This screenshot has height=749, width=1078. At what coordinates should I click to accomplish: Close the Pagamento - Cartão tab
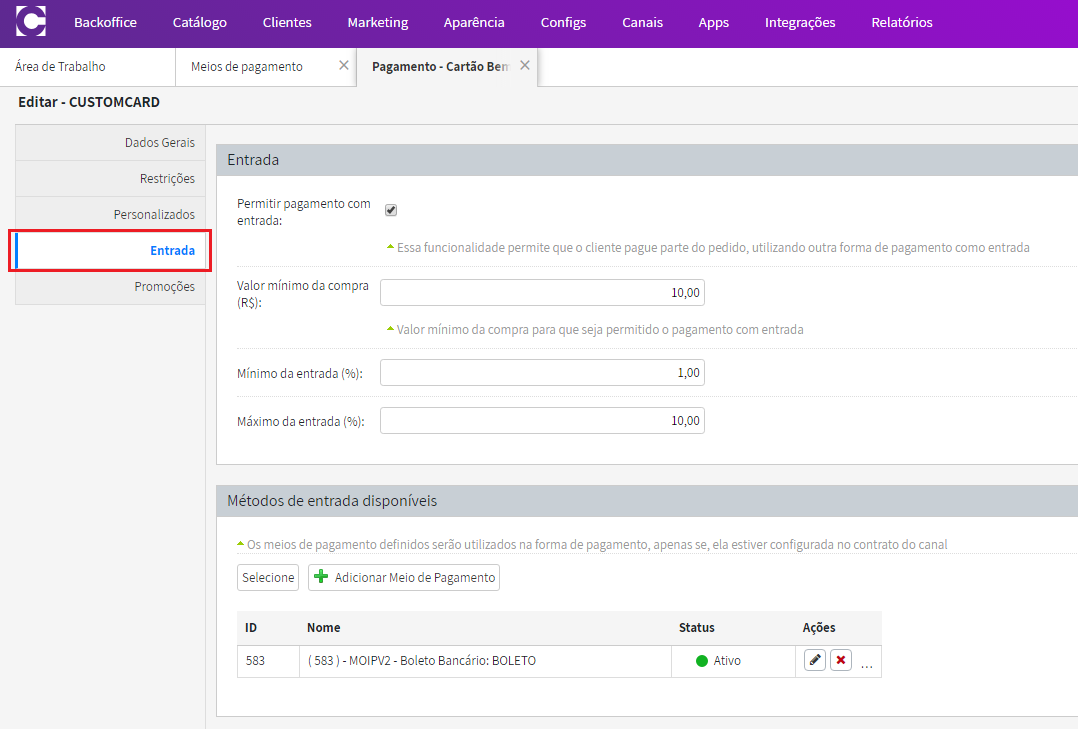pyautogui.click(x=525, y=65)
